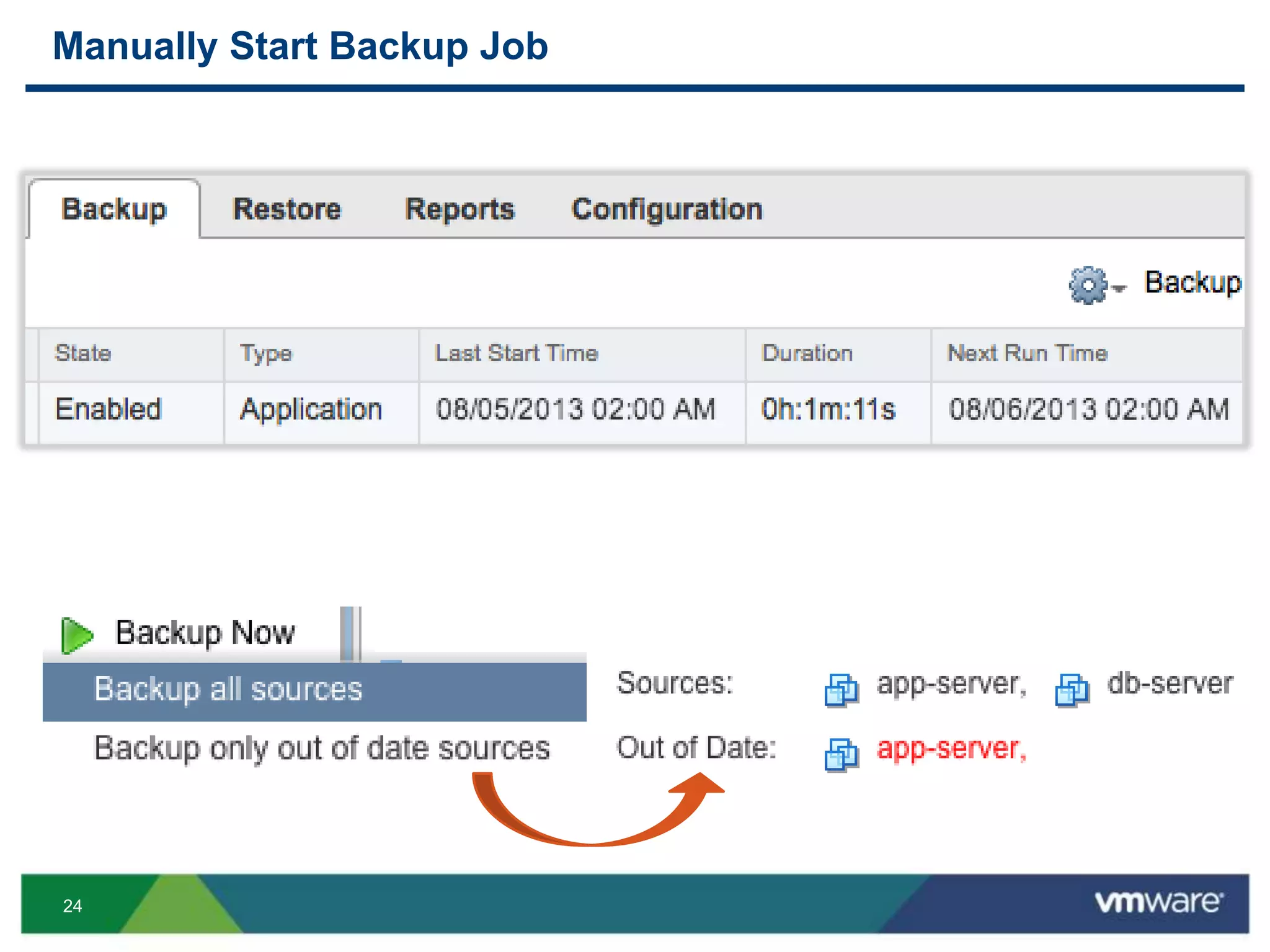Click the db-server source name
1270x952 pixels.
1170,684
